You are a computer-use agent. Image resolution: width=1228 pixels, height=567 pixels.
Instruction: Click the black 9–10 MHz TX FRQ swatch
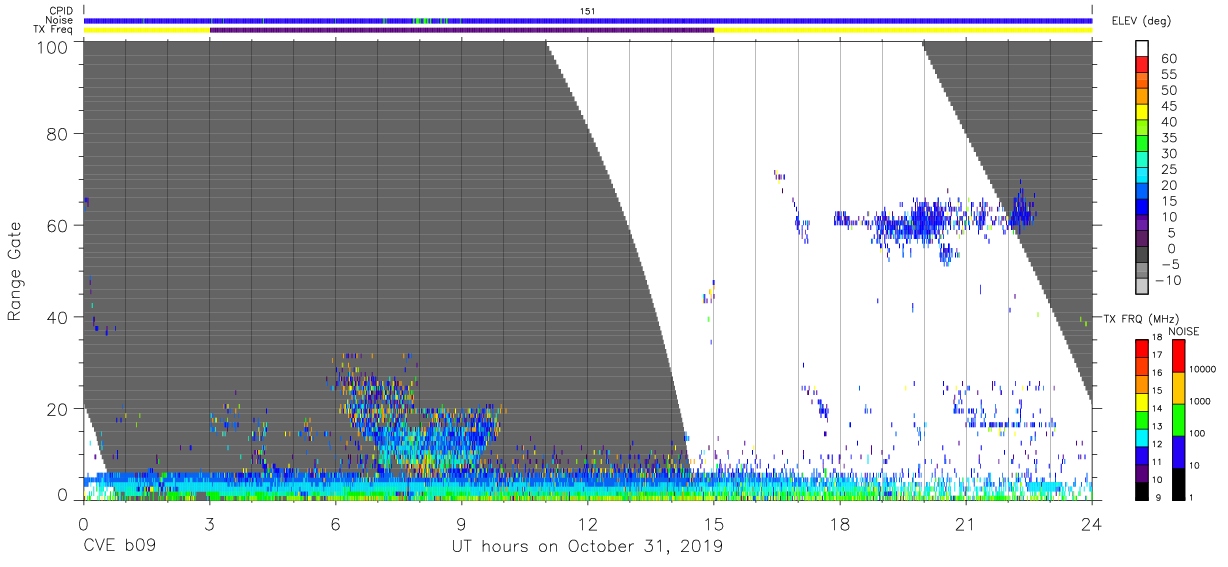[1143, 489]
